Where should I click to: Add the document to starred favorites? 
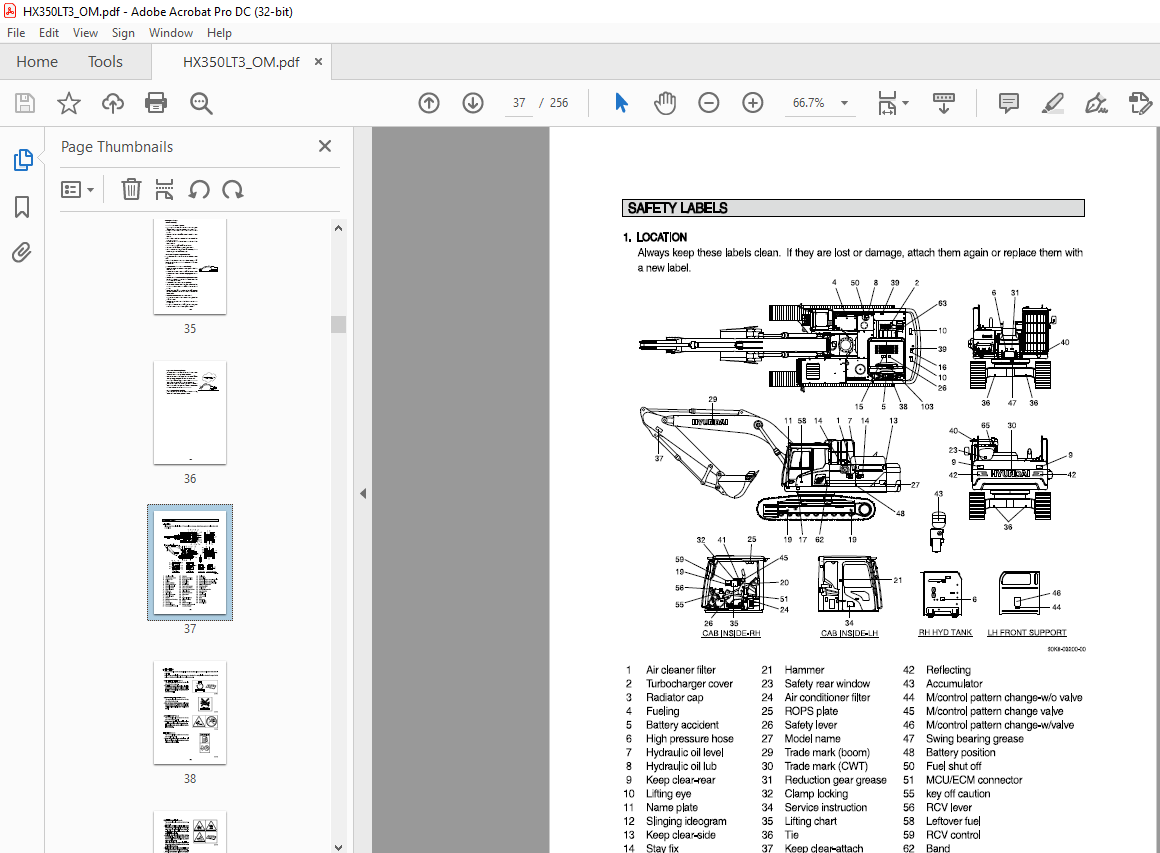pos(69,103)
